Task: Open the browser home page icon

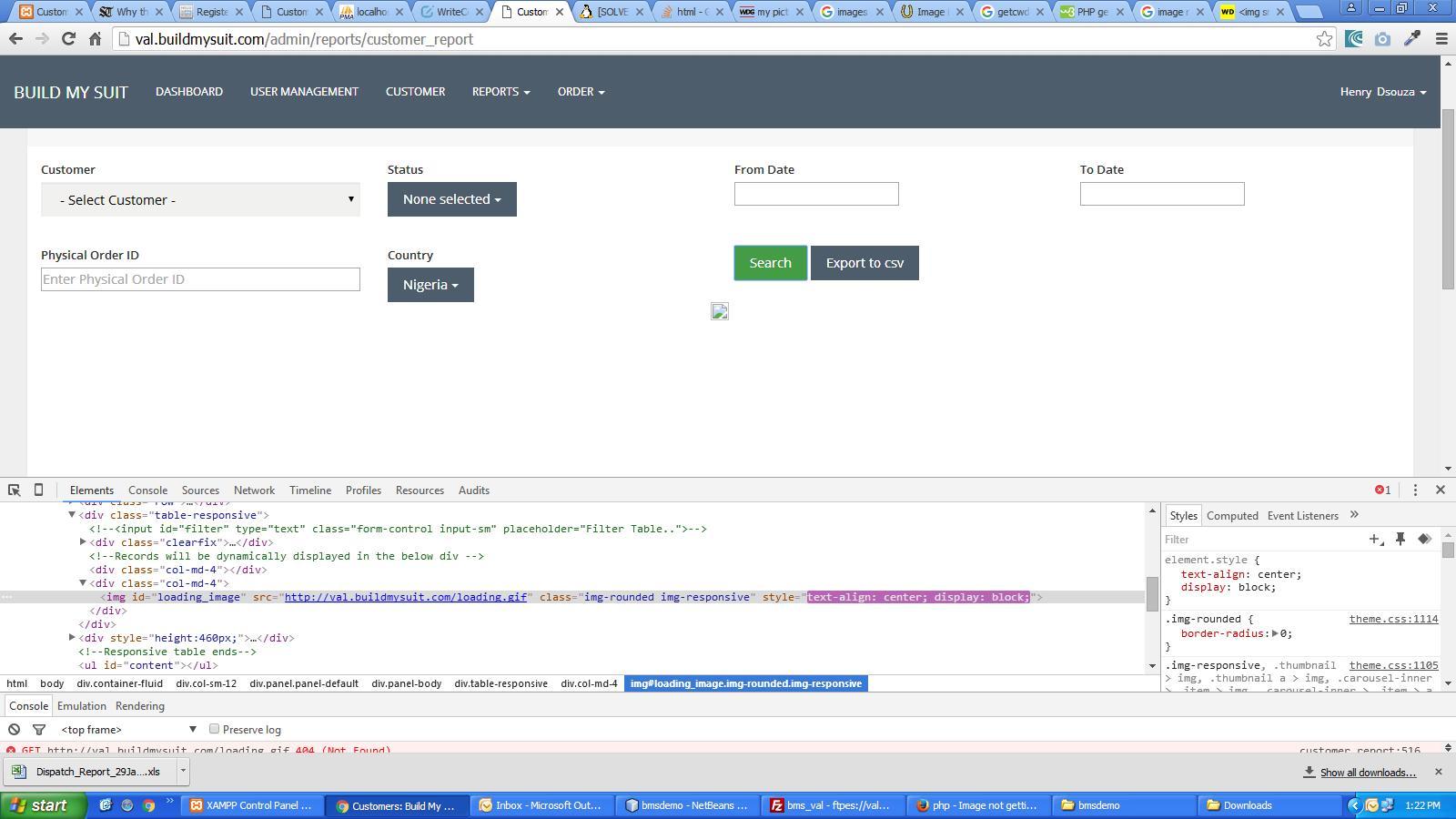Action: (x=95, y=39)
